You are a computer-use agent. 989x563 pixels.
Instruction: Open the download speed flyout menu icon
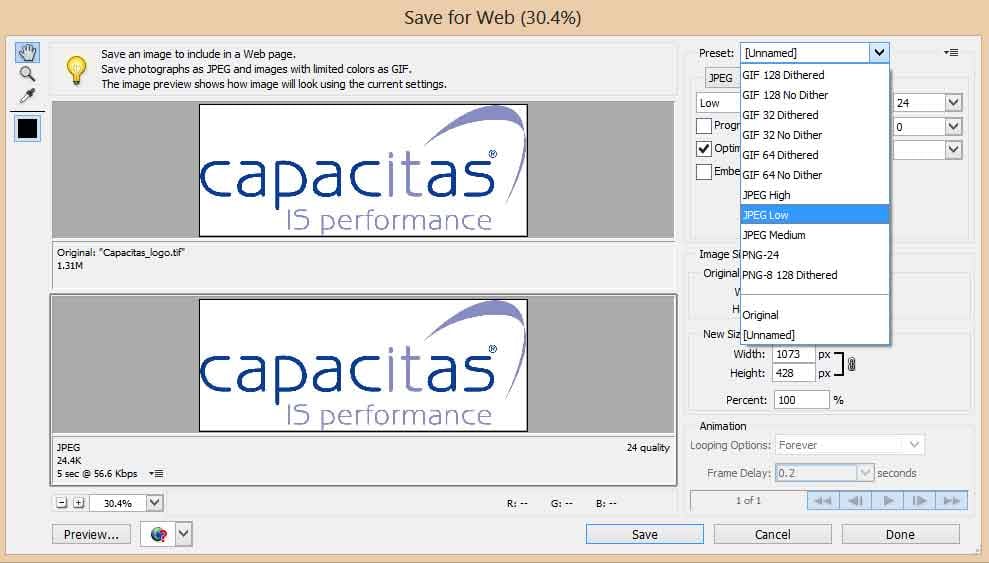[x=156, y=473]
